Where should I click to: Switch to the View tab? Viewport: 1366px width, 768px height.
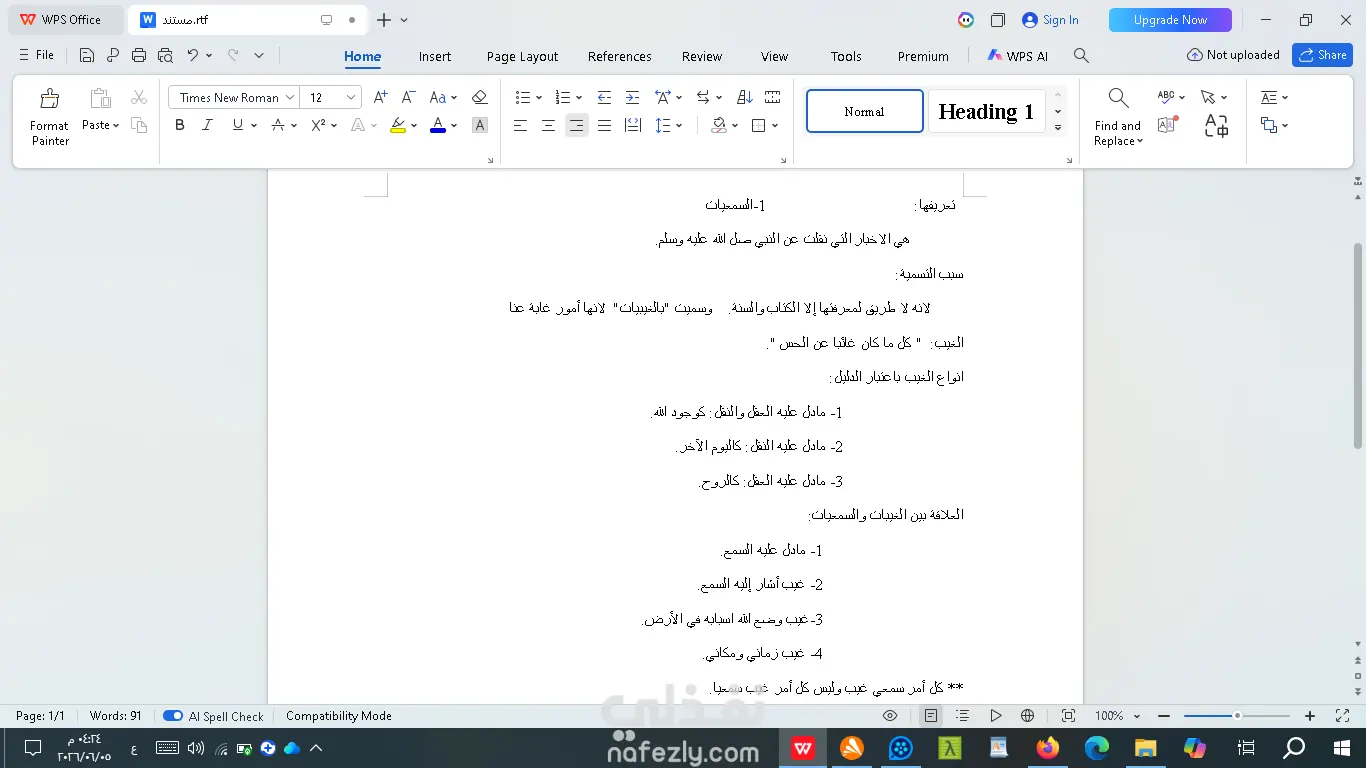775,56
